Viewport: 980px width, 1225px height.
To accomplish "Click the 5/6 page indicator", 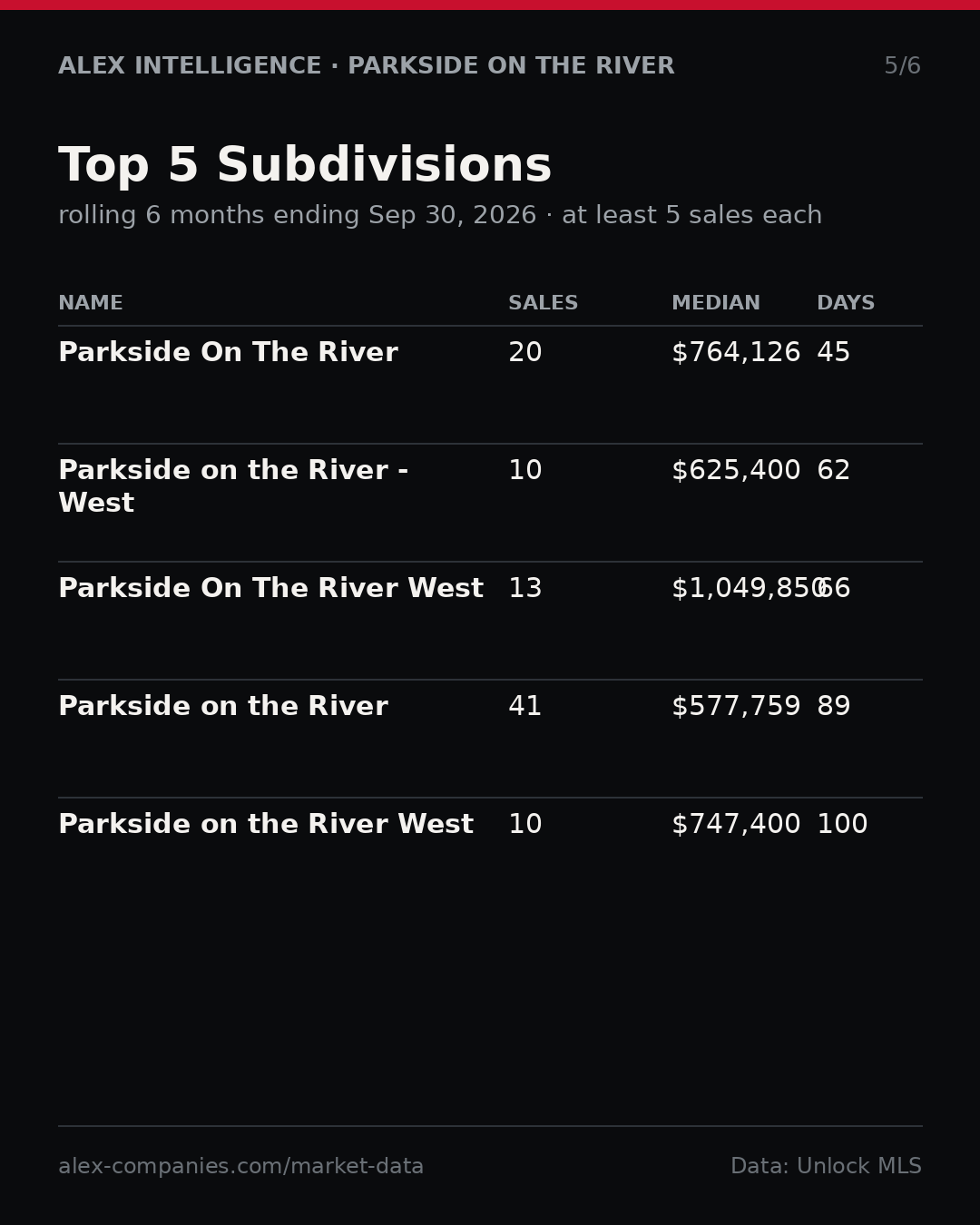I will pyautogui.click(x=902, y=66).
